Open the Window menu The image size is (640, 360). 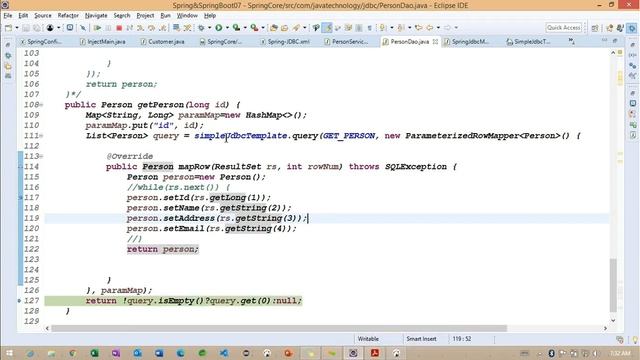point(187,16)
